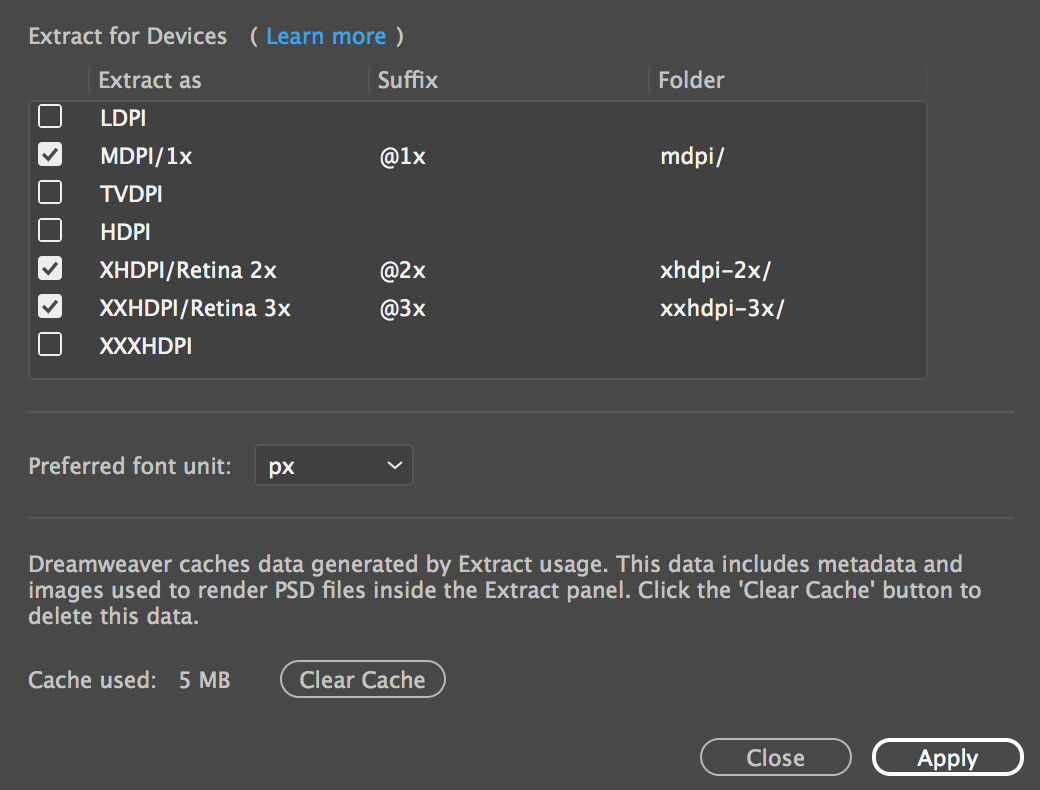
Task: Enable the XXXHDPI extraction checkbox
Action: click(x=49, y=344)
